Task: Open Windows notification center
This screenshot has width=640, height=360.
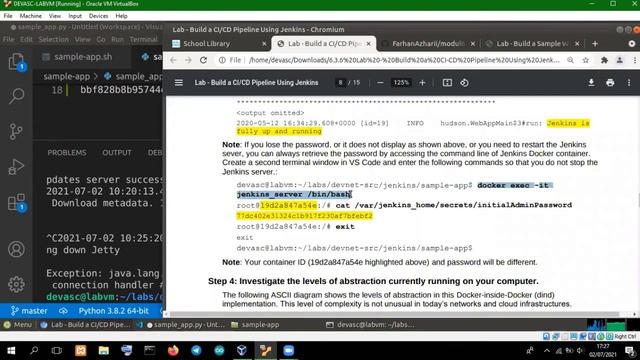Action: pos(630,350)
